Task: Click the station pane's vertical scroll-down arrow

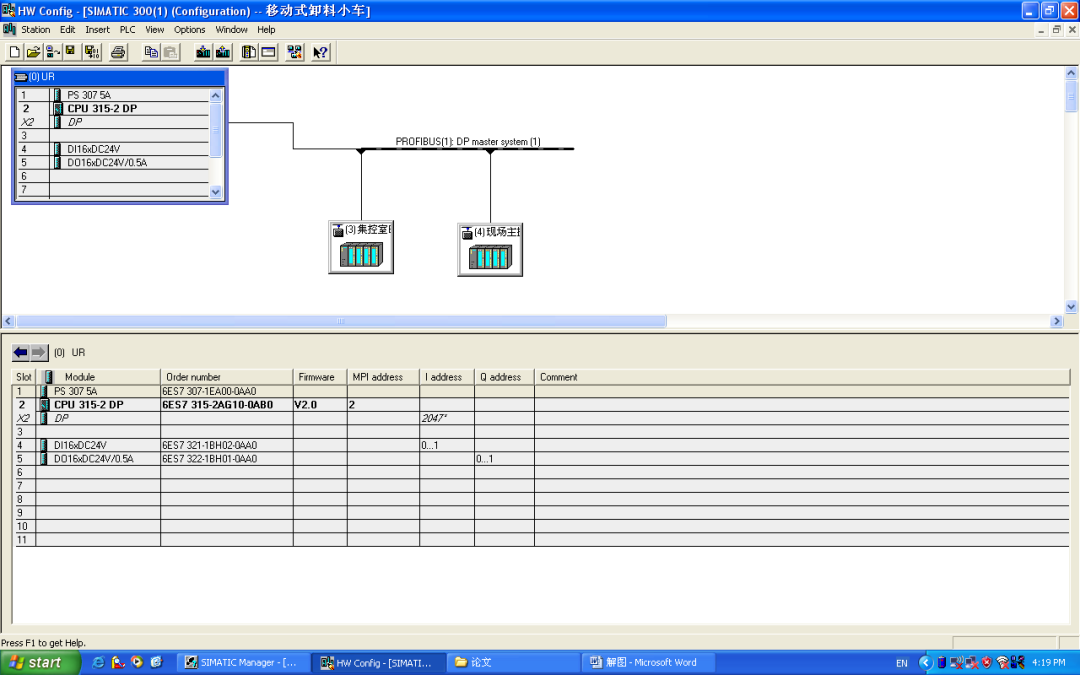Action: [1071, 307]
